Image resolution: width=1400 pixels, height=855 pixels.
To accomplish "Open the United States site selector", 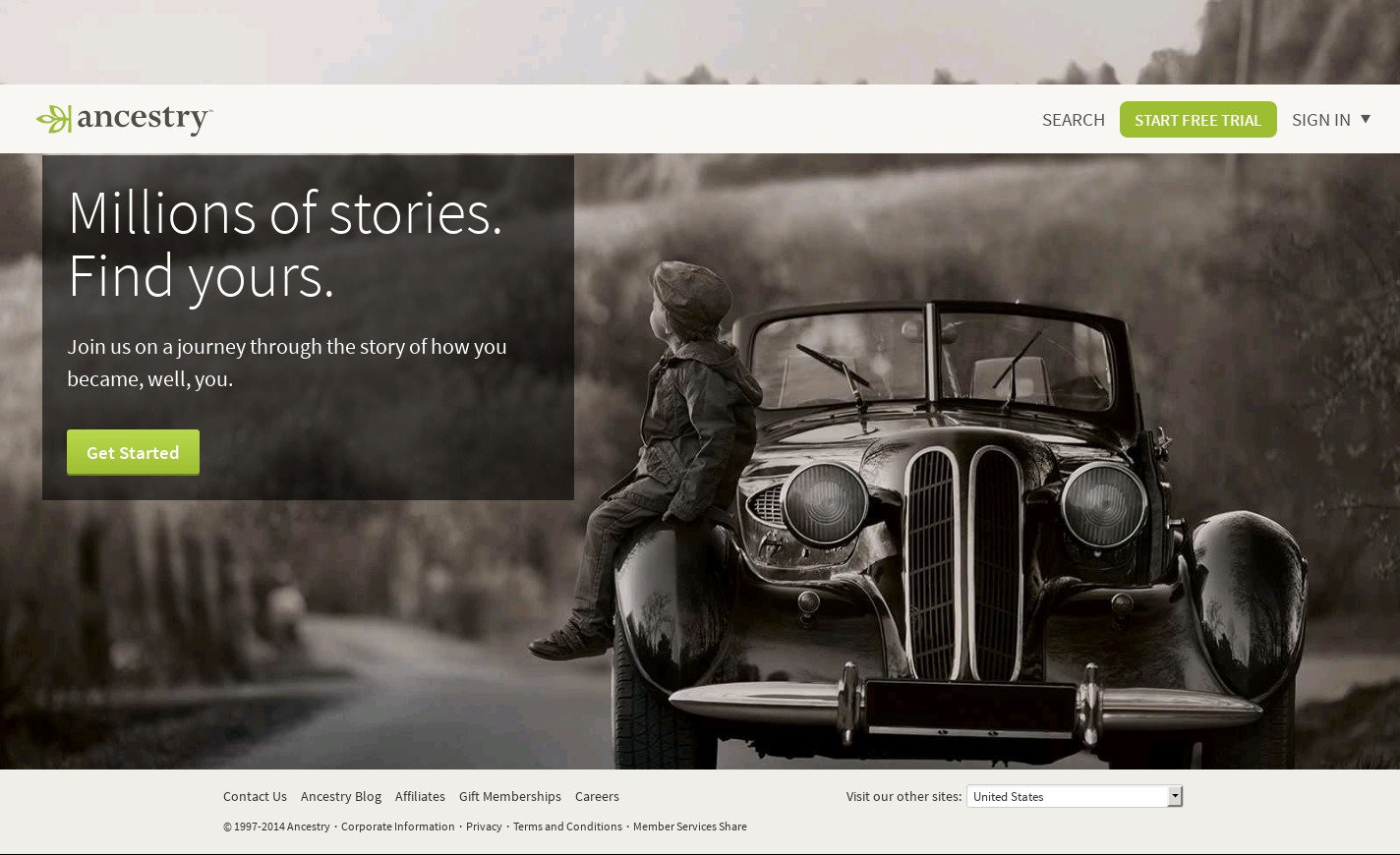I will pyautogui.click(x=1075, y=796).
